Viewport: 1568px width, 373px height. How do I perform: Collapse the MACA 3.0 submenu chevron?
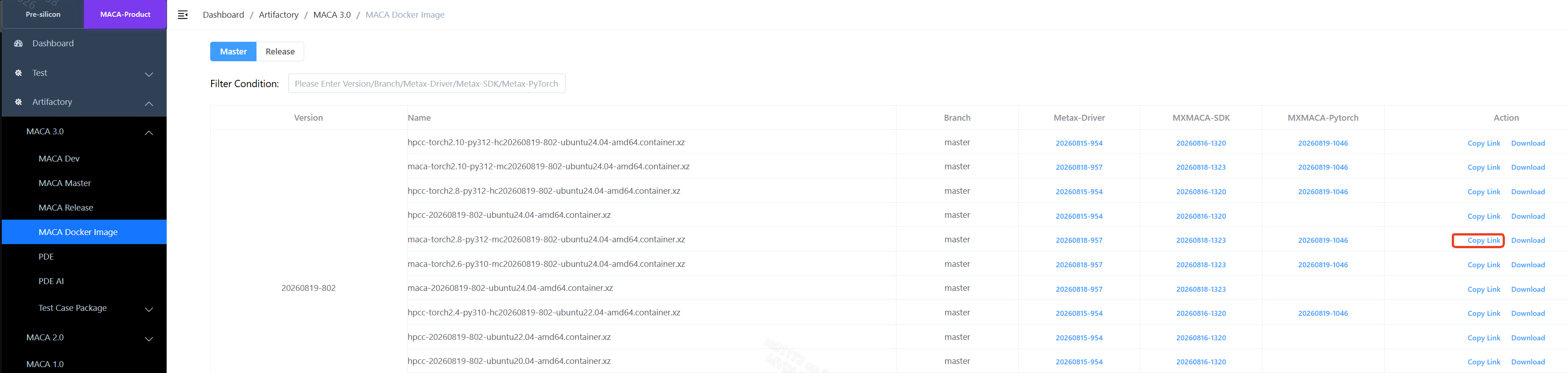tap(149, 133)
